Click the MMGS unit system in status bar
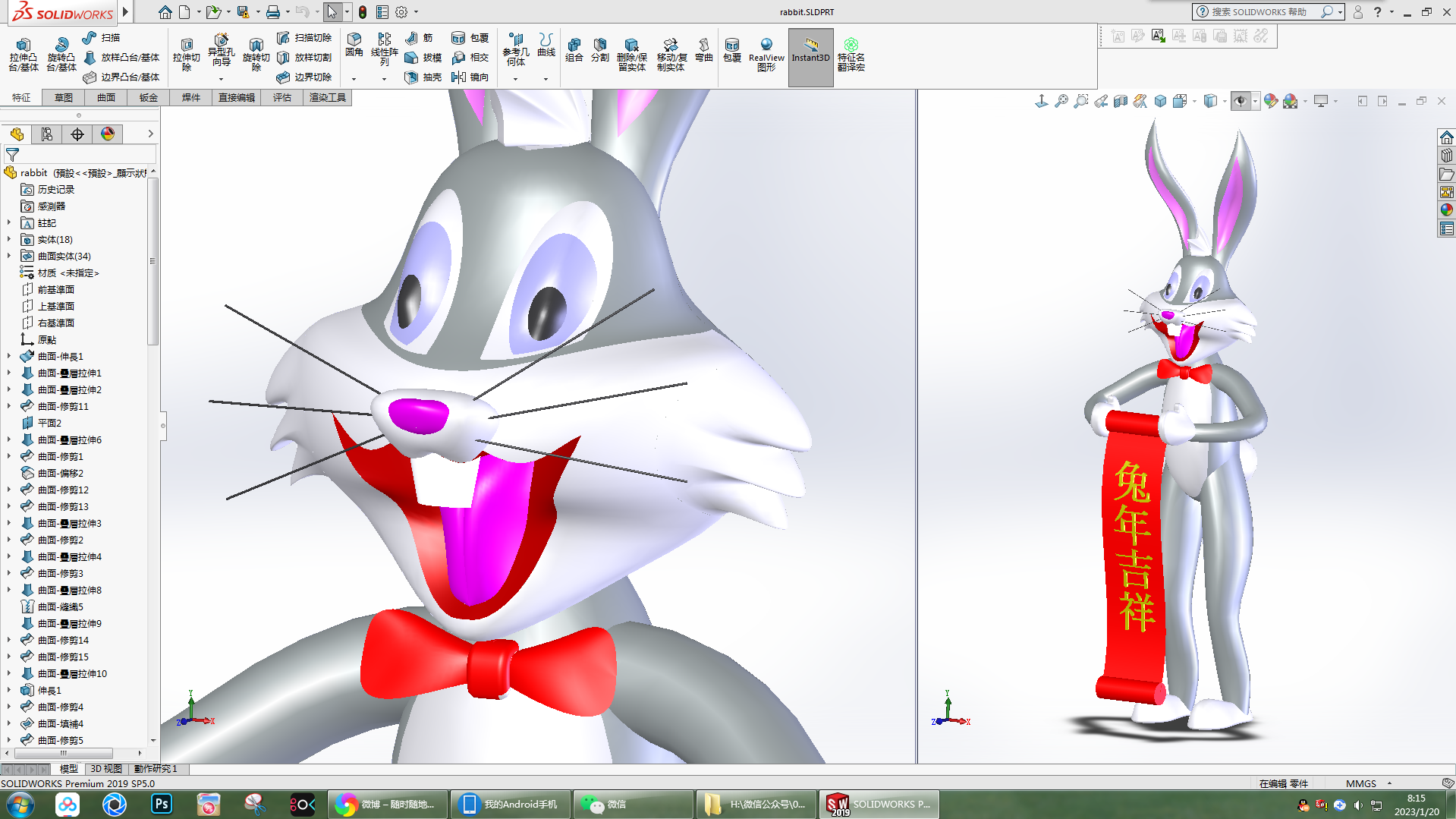1456x819 pixels. click(x=1360, y=783)
